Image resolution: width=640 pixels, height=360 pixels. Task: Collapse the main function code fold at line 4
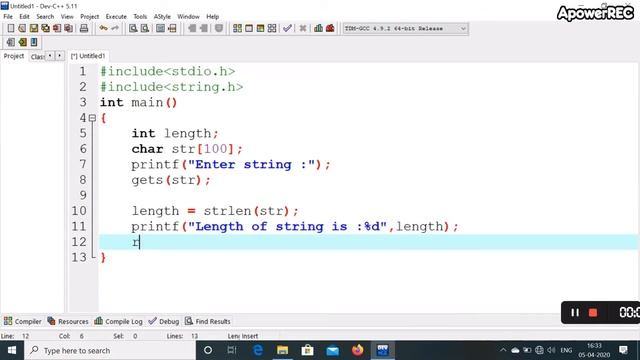click(92, 118)
